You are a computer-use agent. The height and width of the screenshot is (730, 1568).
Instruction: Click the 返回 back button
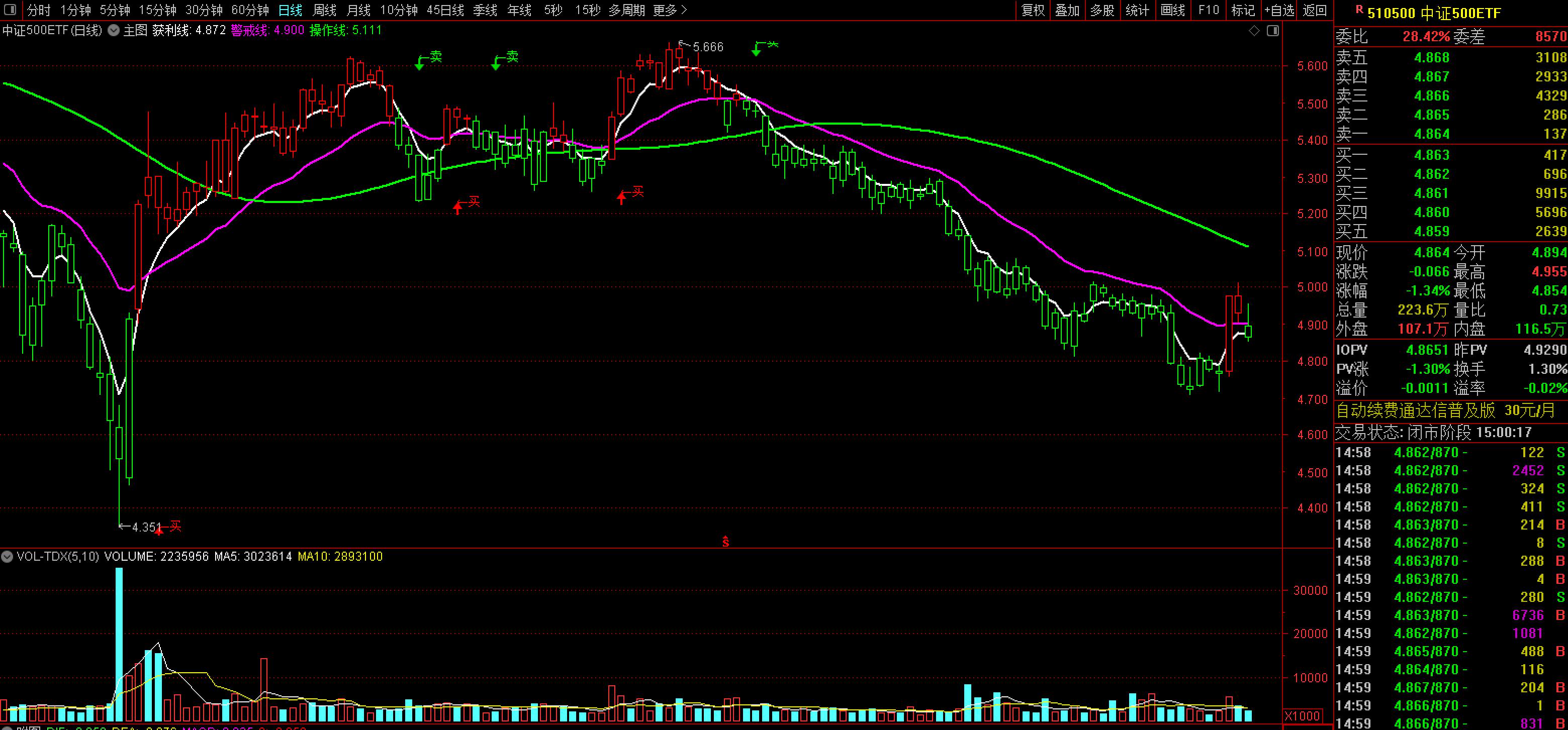pyautogui.click(x=1315, y=10)
